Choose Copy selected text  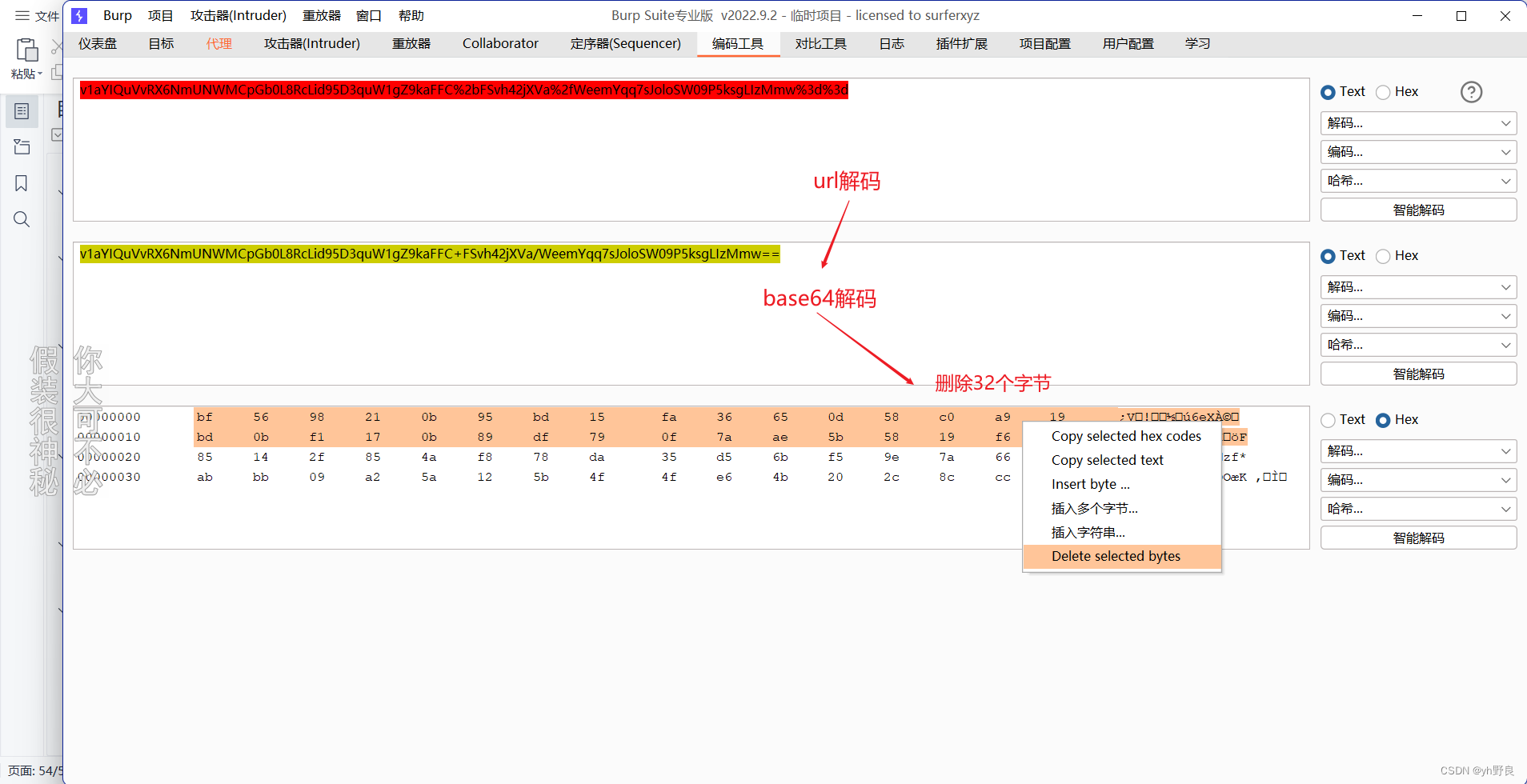click(1122, 461)
